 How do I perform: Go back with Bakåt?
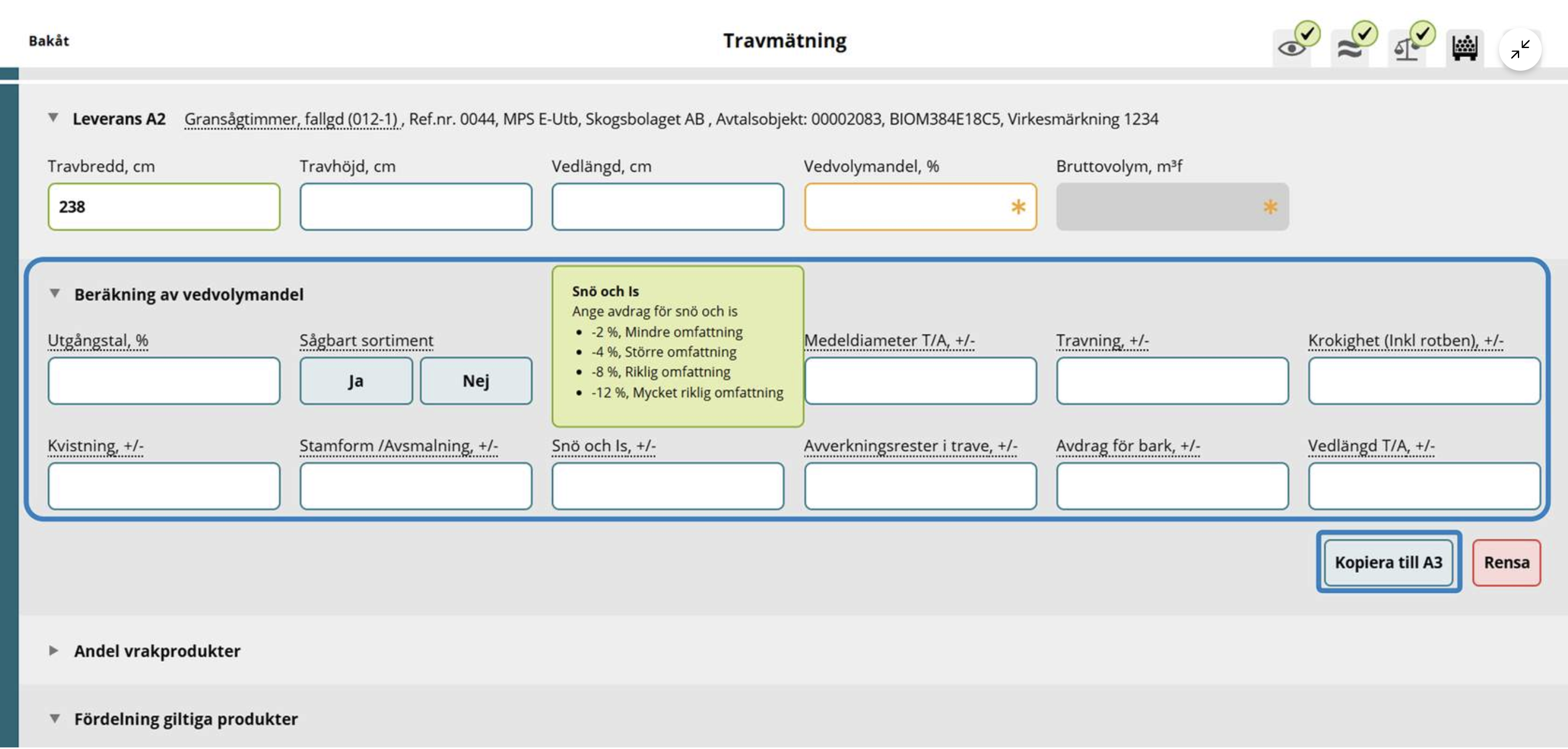(x=48, y=41)
